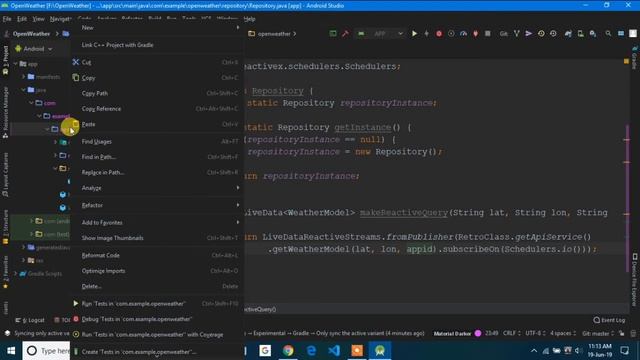Click the user avatar icon at toolbar end
The width and height of the screenshot is (640, 360).
point(633,33)
